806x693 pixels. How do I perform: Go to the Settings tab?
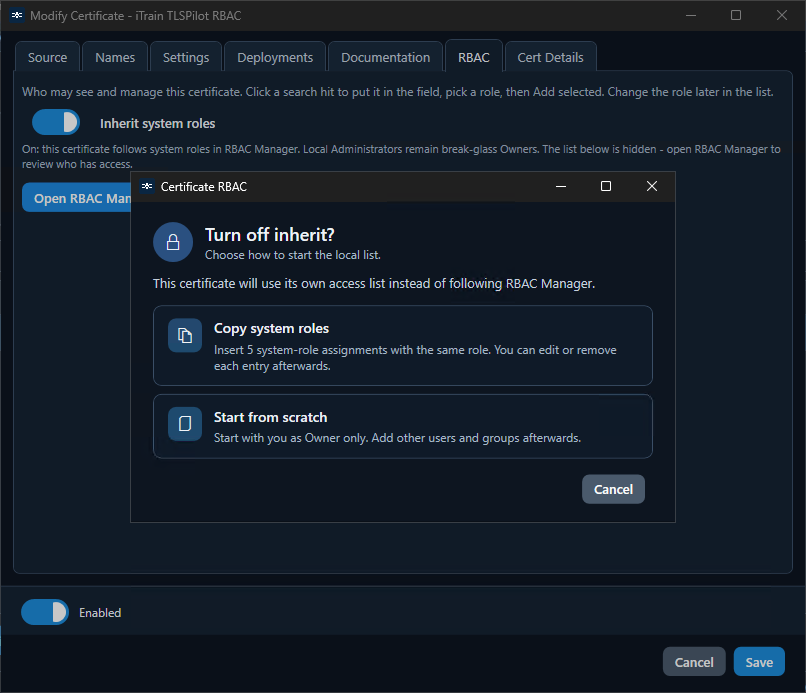186,57
